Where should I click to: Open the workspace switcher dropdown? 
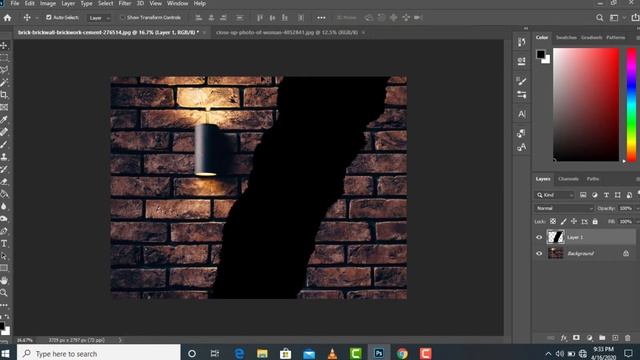coord(616,18)
